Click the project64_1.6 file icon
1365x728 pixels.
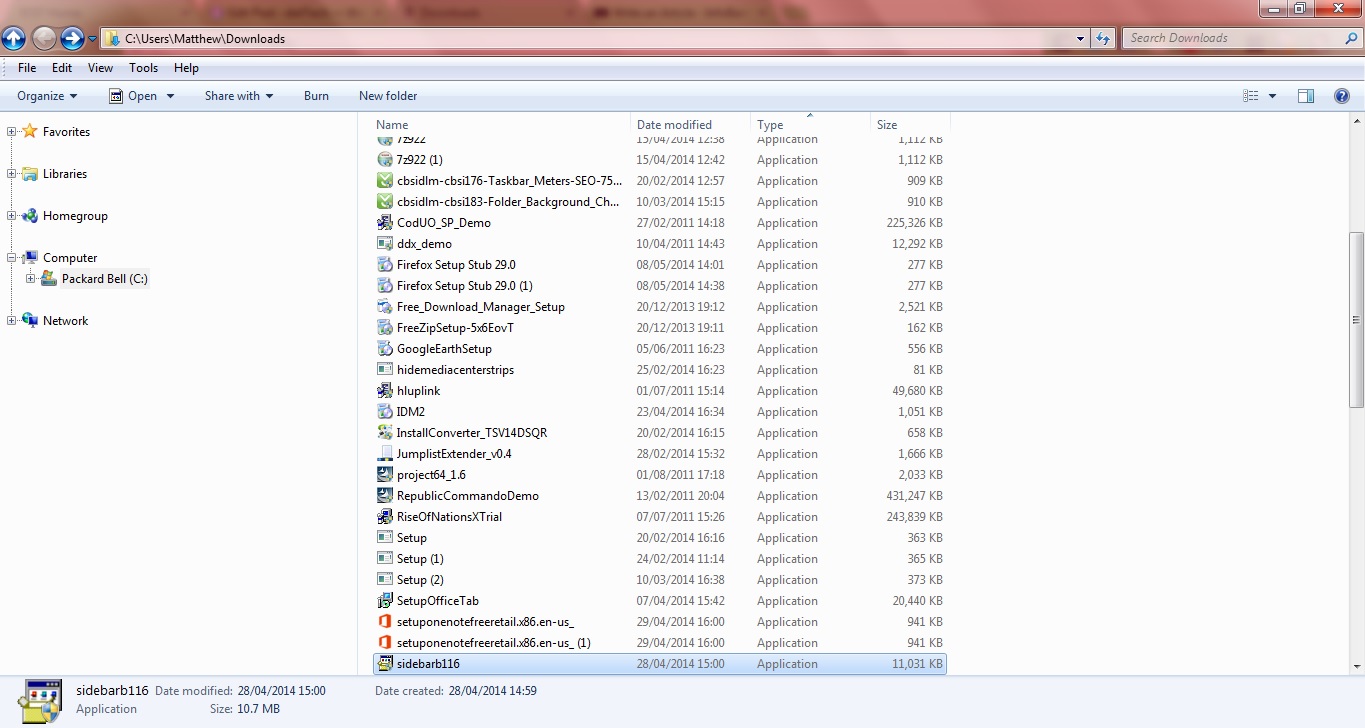click(385, 475)
